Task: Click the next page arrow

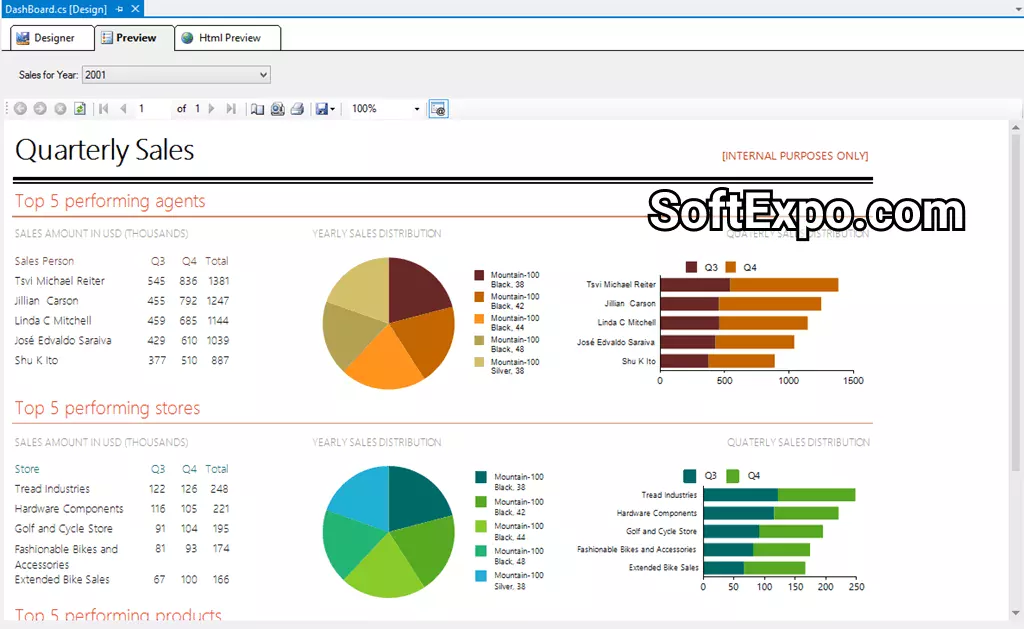Action: pyautogui.click(x=211, y=109)
